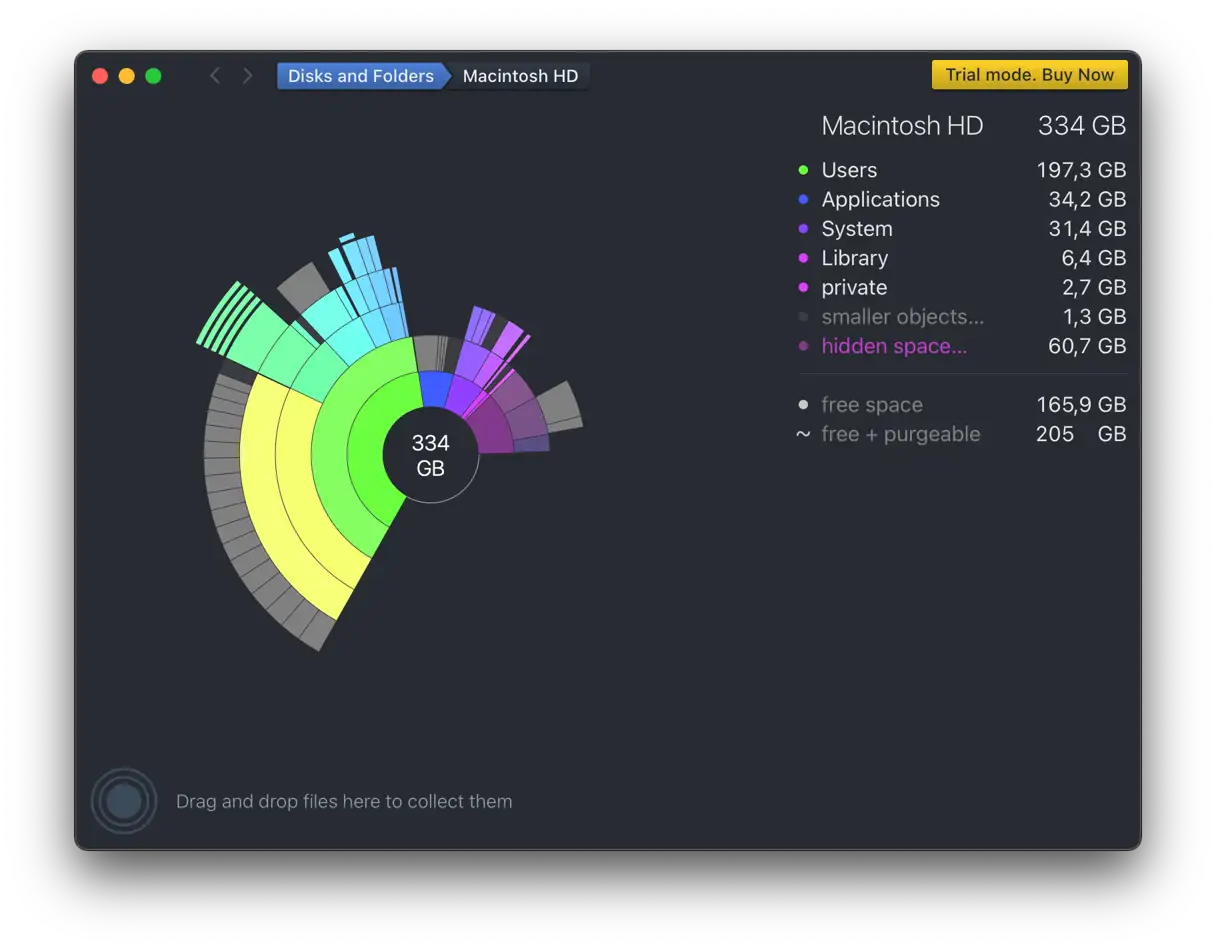1216x949 pixels.
Task: Click the tilde icon beside free + purgeable
Action: click(x=803, y=434)
